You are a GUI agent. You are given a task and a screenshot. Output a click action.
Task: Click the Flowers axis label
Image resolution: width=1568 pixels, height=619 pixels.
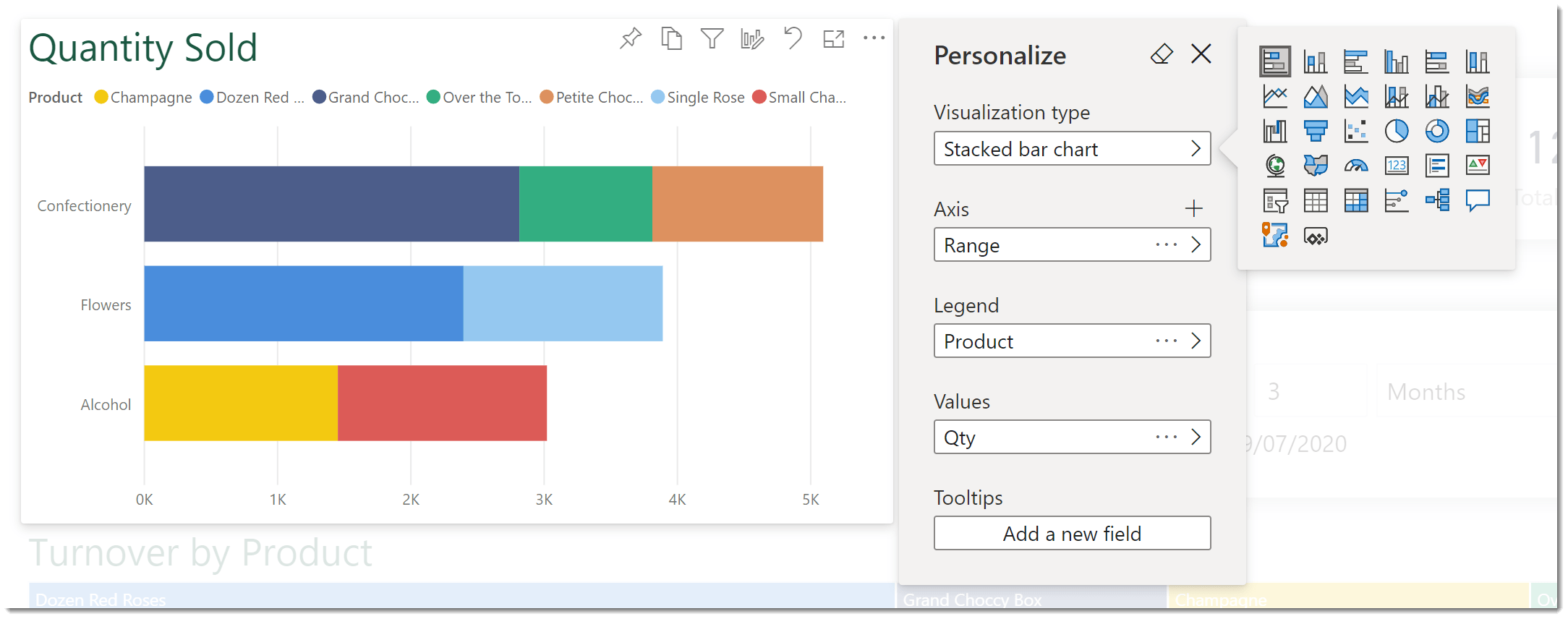click(106, 305)
